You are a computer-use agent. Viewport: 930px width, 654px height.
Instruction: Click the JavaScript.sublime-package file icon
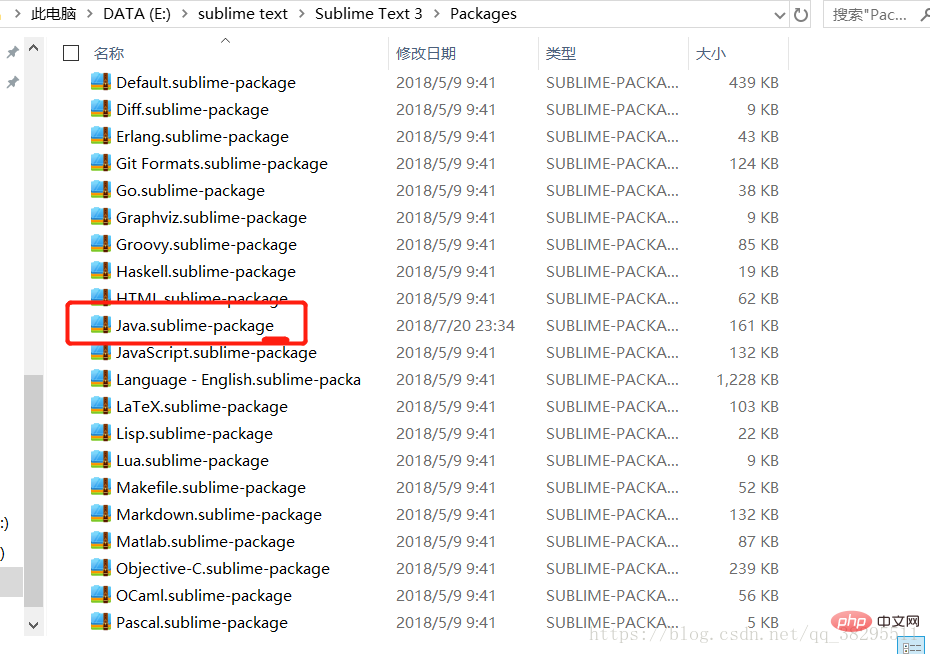(101, 352)
